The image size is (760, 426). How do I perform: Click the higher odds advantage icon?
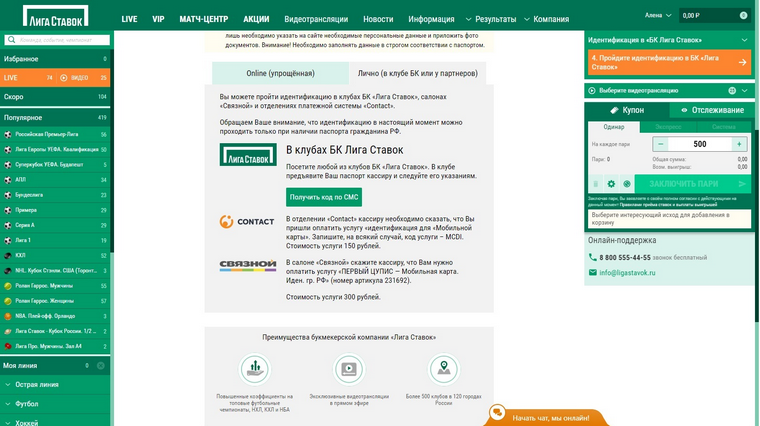point(254,369)
